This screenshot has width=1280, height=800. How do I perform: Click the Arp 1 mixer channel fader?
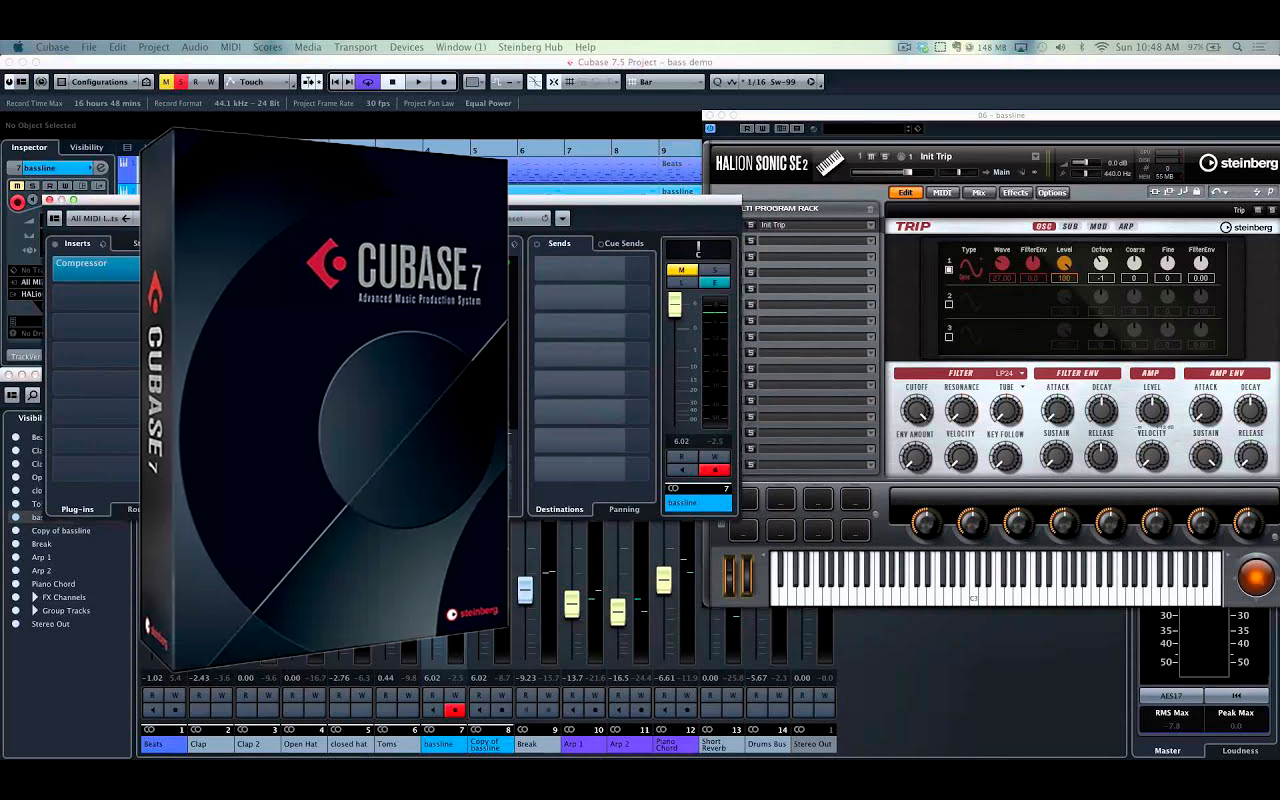point(572,603)
